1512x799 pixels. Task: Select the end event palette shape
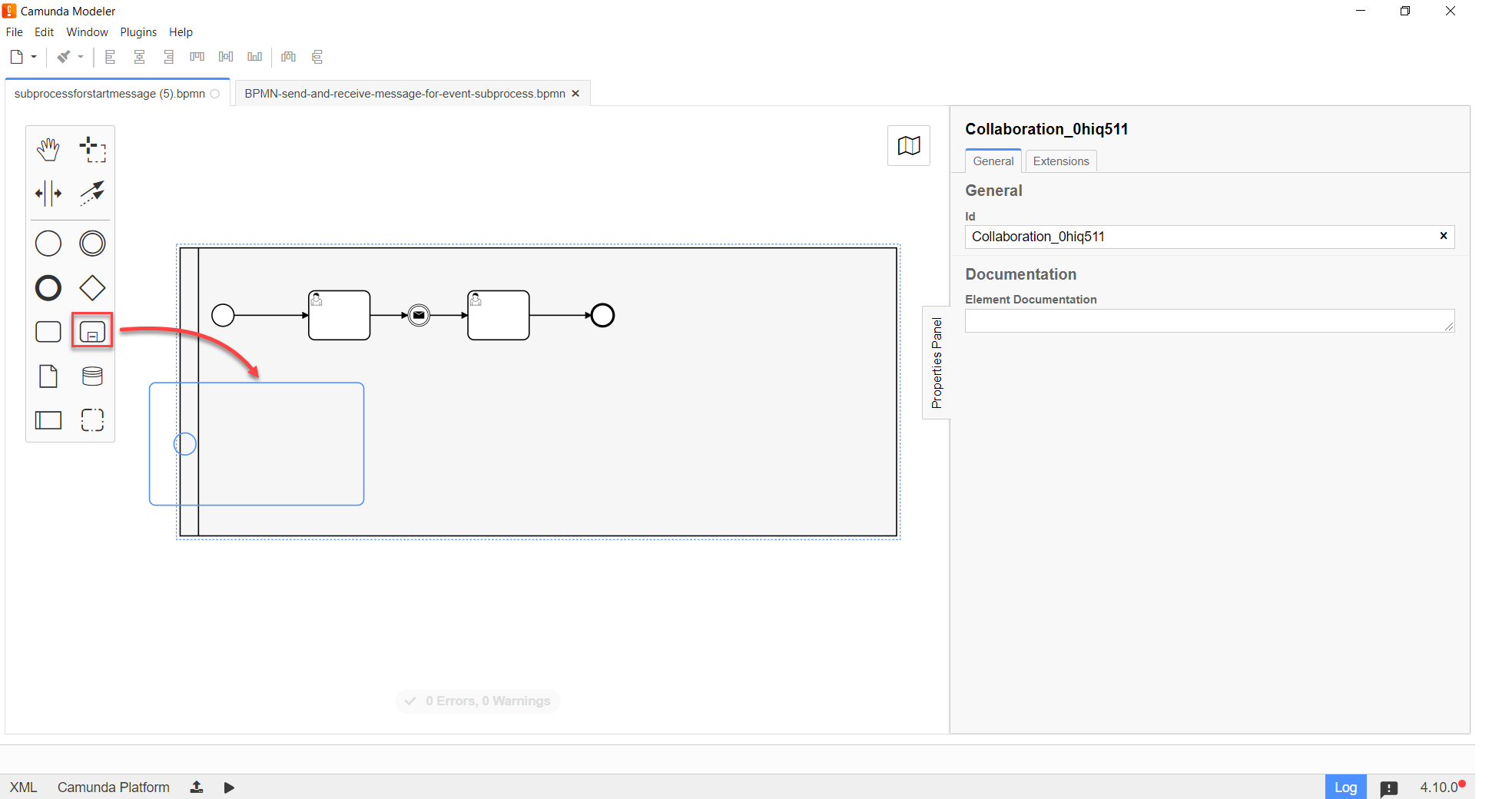coord(48,288)
